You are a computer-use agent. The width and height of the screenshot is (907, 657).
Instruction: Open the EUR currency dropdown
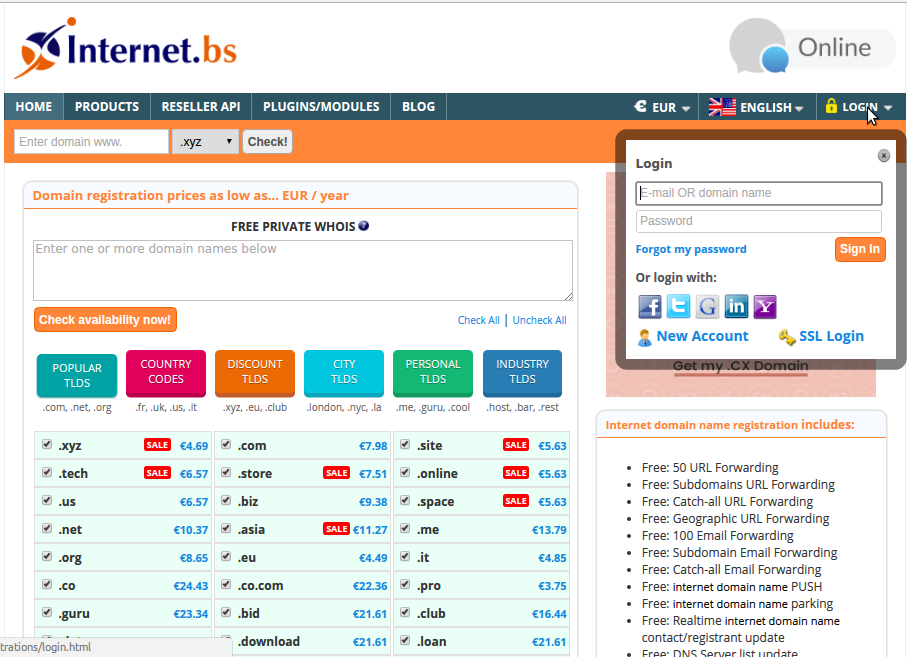tap(662, 107)
